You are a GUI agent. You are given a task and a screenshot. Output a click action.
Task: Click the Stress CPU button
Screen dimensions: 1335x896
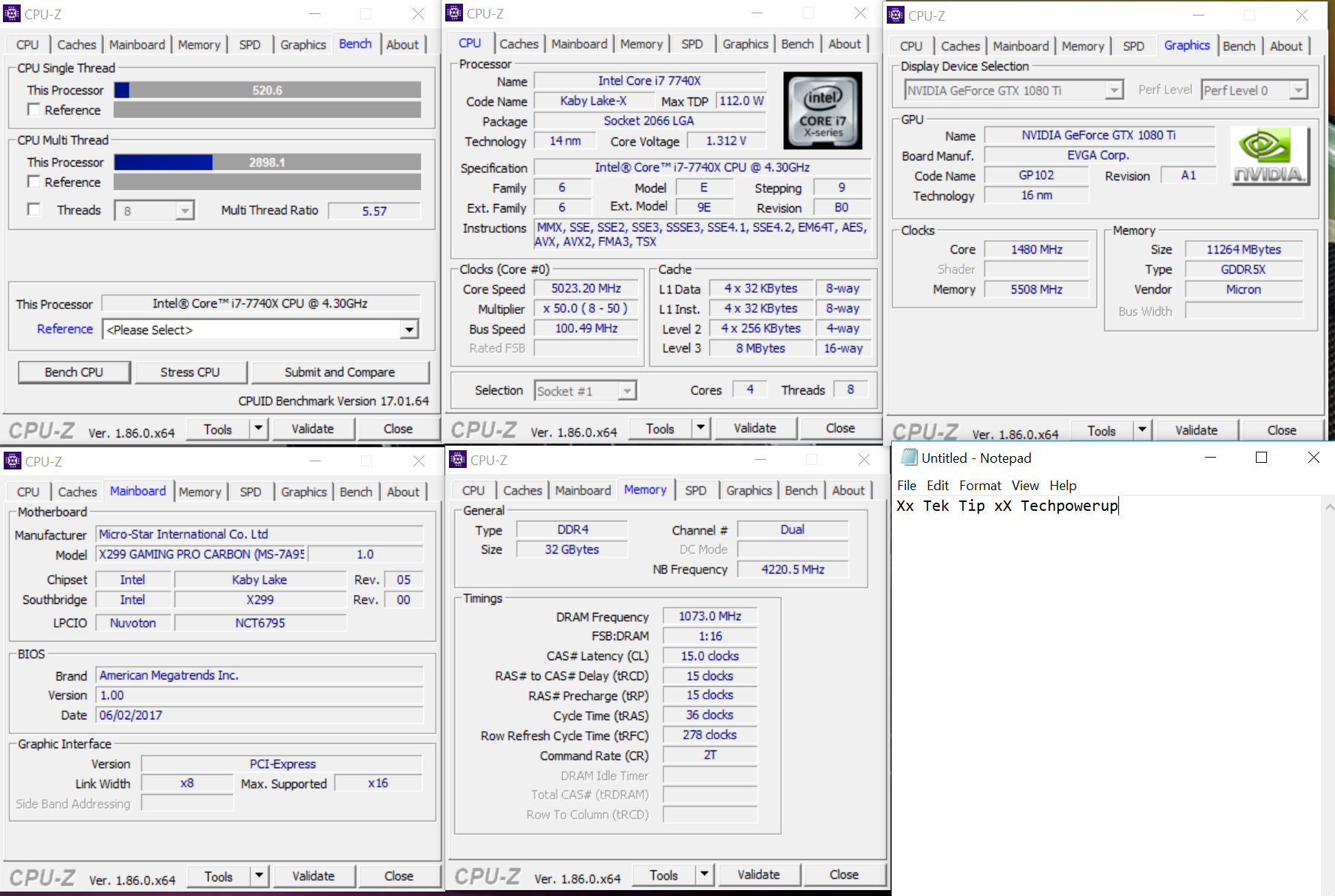(x=190, y=372)
